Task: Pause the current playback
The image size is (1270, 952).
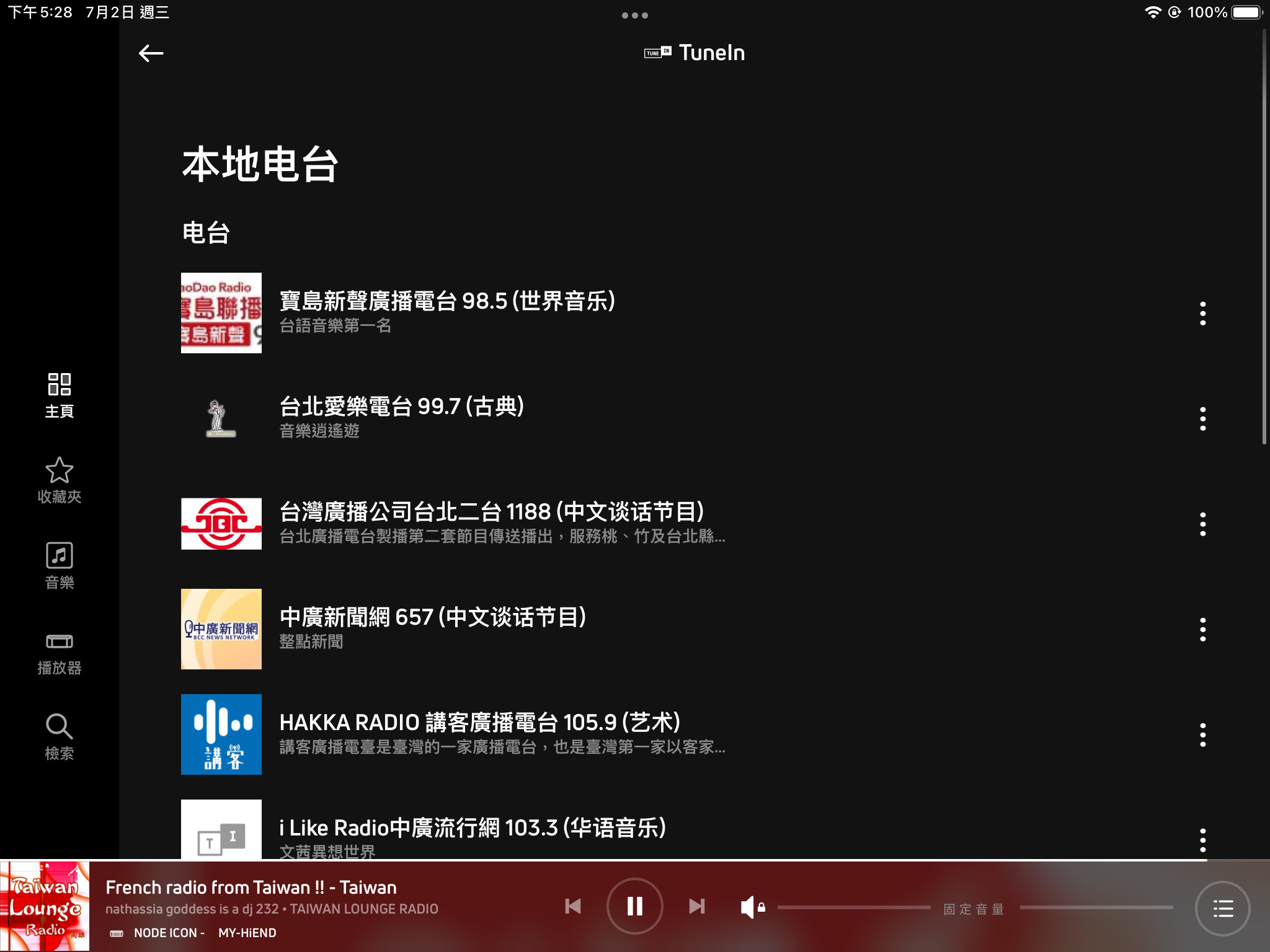Action: pyautogui.click(x=634, y=907)
